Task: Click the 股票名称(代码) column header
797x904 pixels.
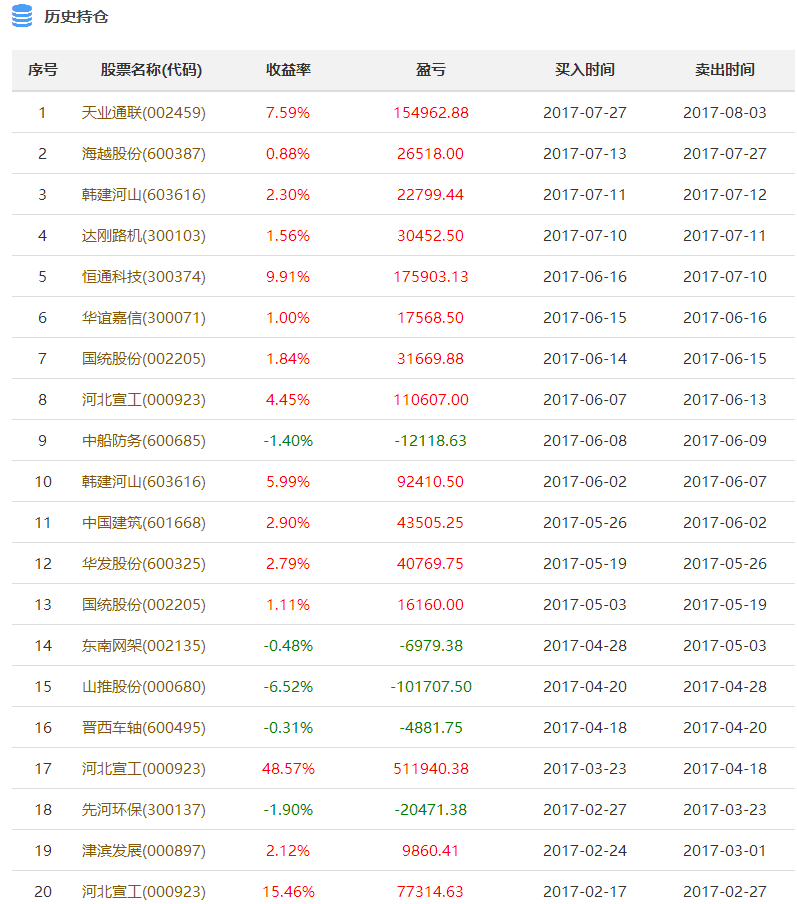Action: [x=151, y=70]
